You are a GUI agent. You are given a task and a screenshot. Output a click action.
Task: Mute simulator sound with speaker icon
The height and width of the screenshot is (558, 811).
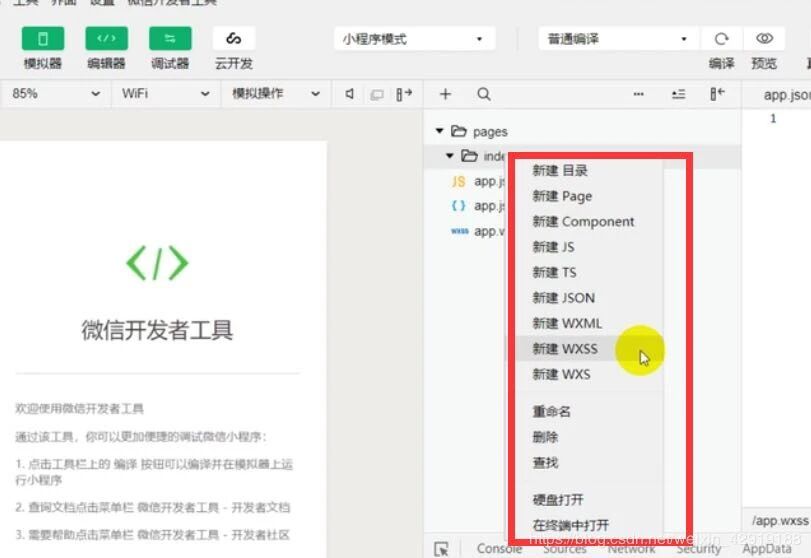[x=350, y=94]
